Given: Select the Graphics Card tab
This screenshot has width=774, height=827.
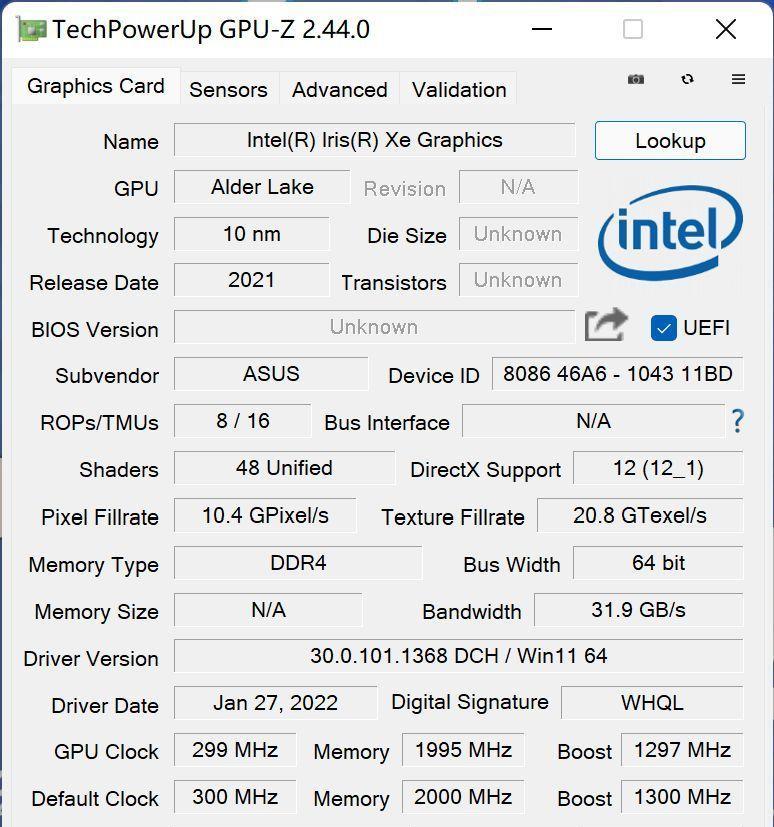Looking at the screenshot, I should [x=96, y=86].
